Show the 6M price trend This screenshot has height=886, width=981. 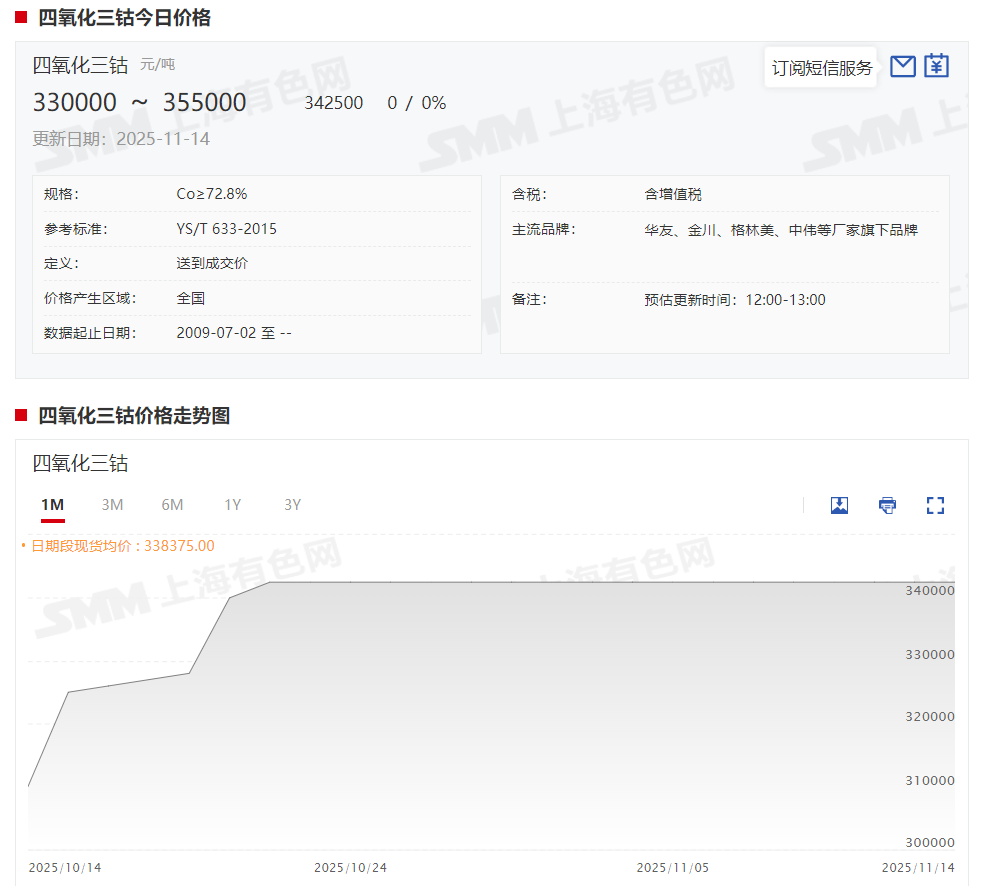click(172, 505)
